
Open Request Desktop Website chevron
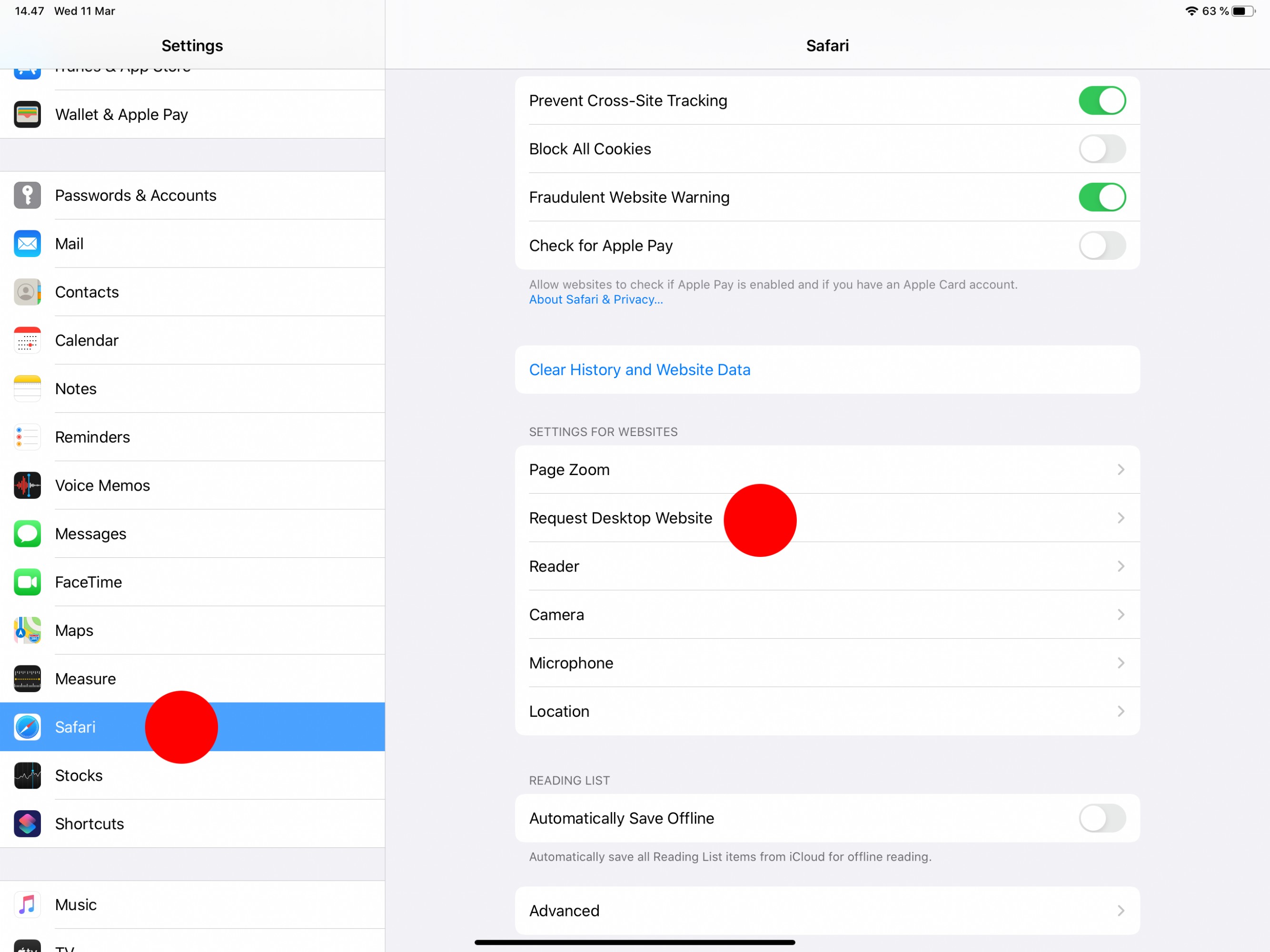click(x=1121, y=518)
